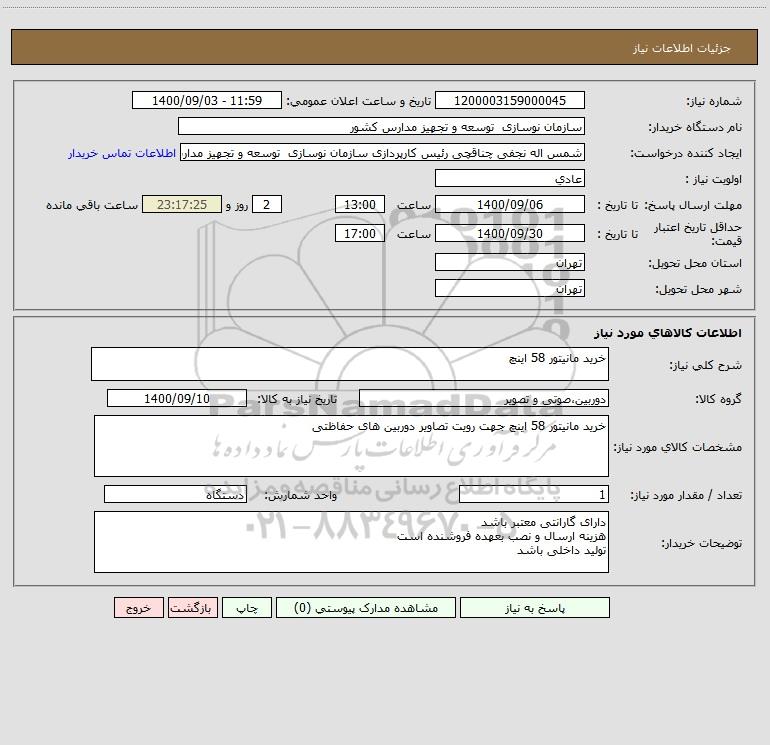Click label 'نام دستگاه خریدار:'
This screenshot has width=770, height=745.
point(695,128)
